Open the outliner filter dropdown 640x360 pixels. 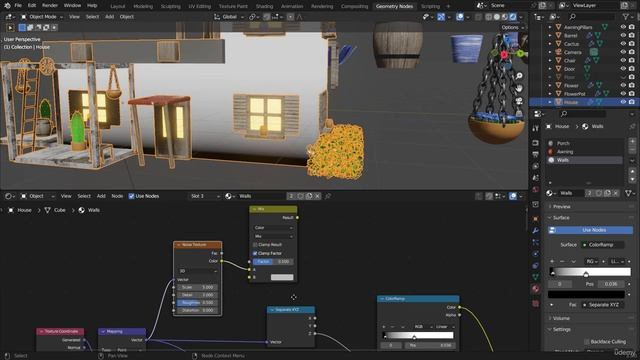(x=627, y=17)
